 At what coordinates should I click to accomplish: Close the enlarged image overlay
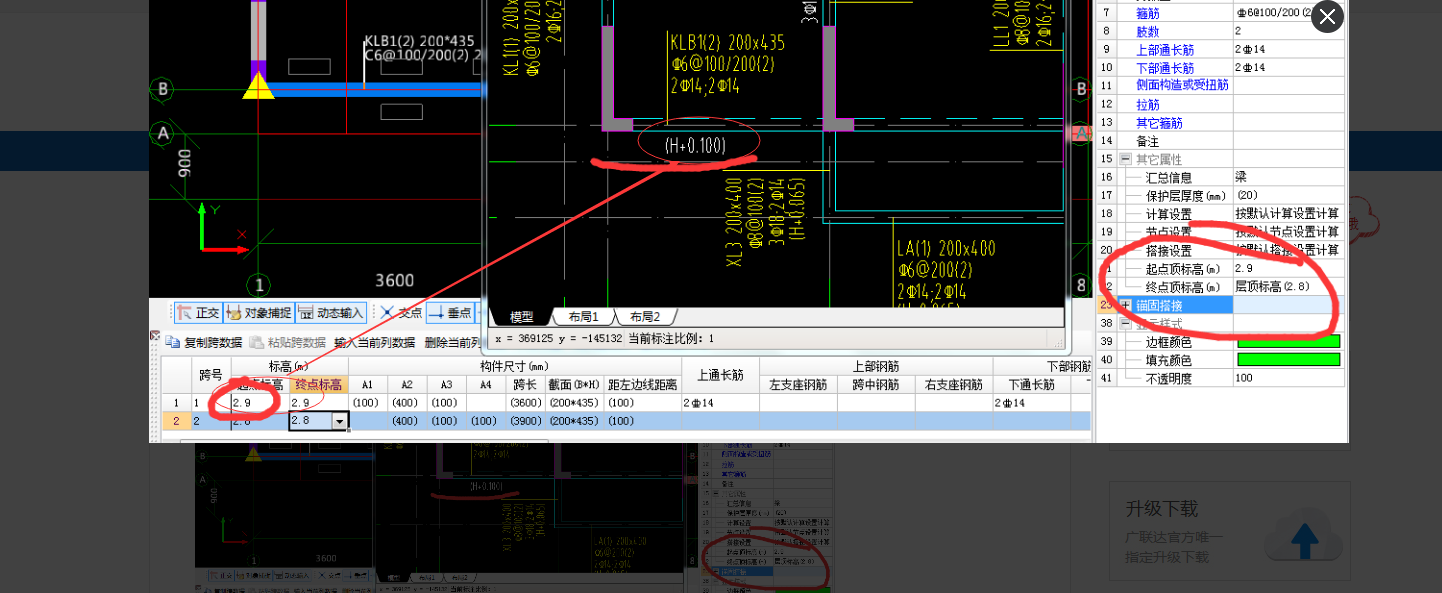1327,16
